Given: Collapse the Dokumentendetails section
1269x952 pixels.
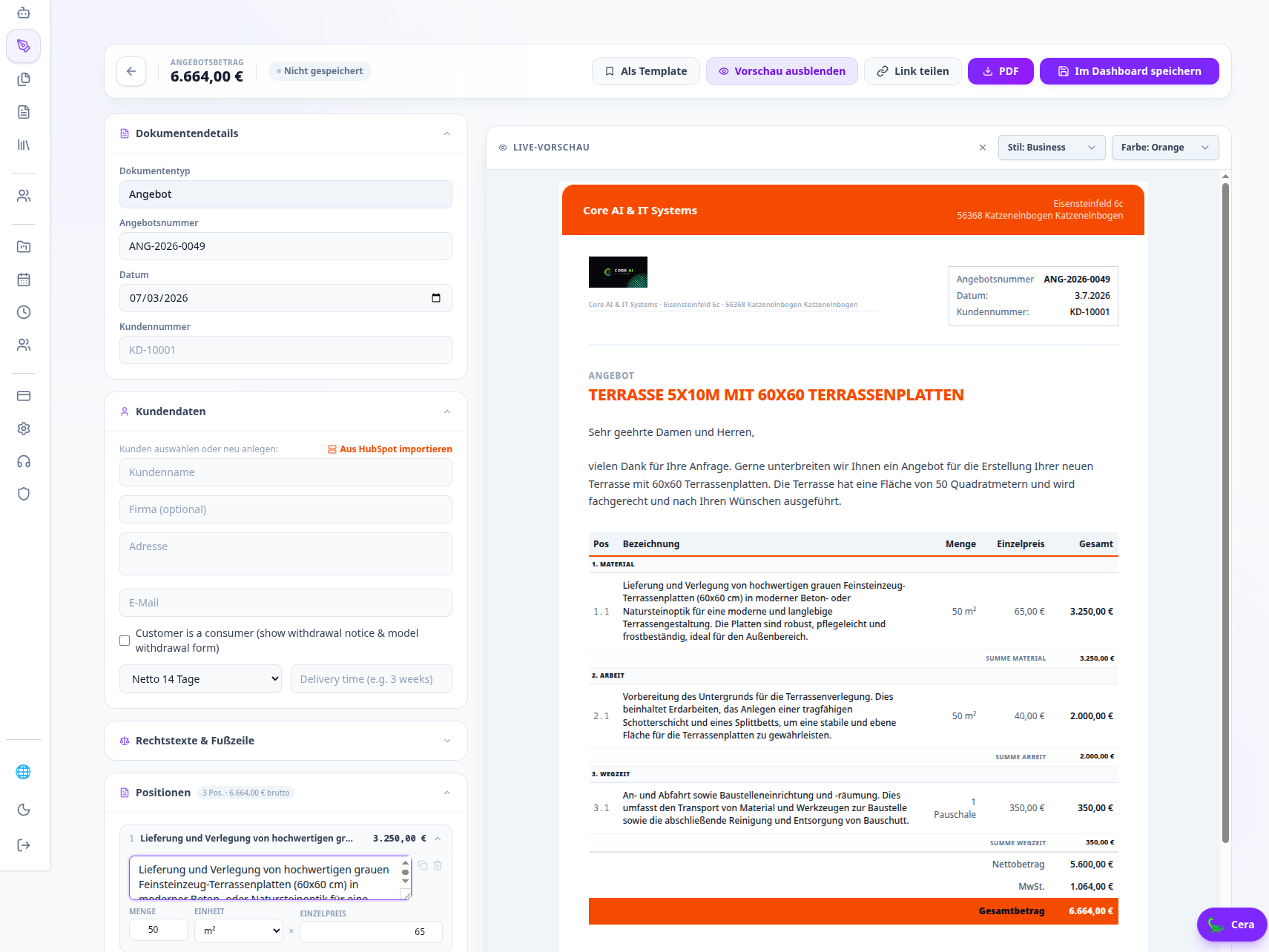Looking at the screenshot, I should coord(447,133).
